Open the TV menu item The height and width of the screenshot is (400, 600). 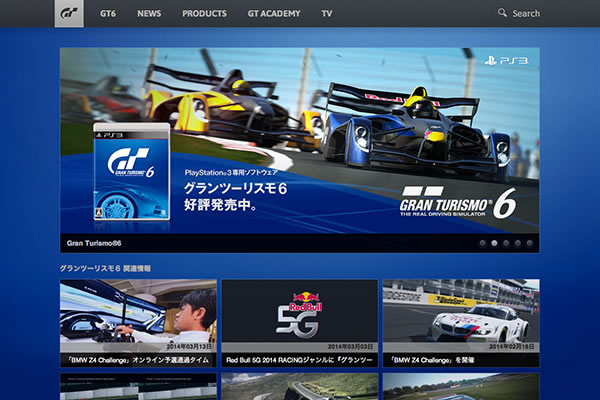[327, 13]
